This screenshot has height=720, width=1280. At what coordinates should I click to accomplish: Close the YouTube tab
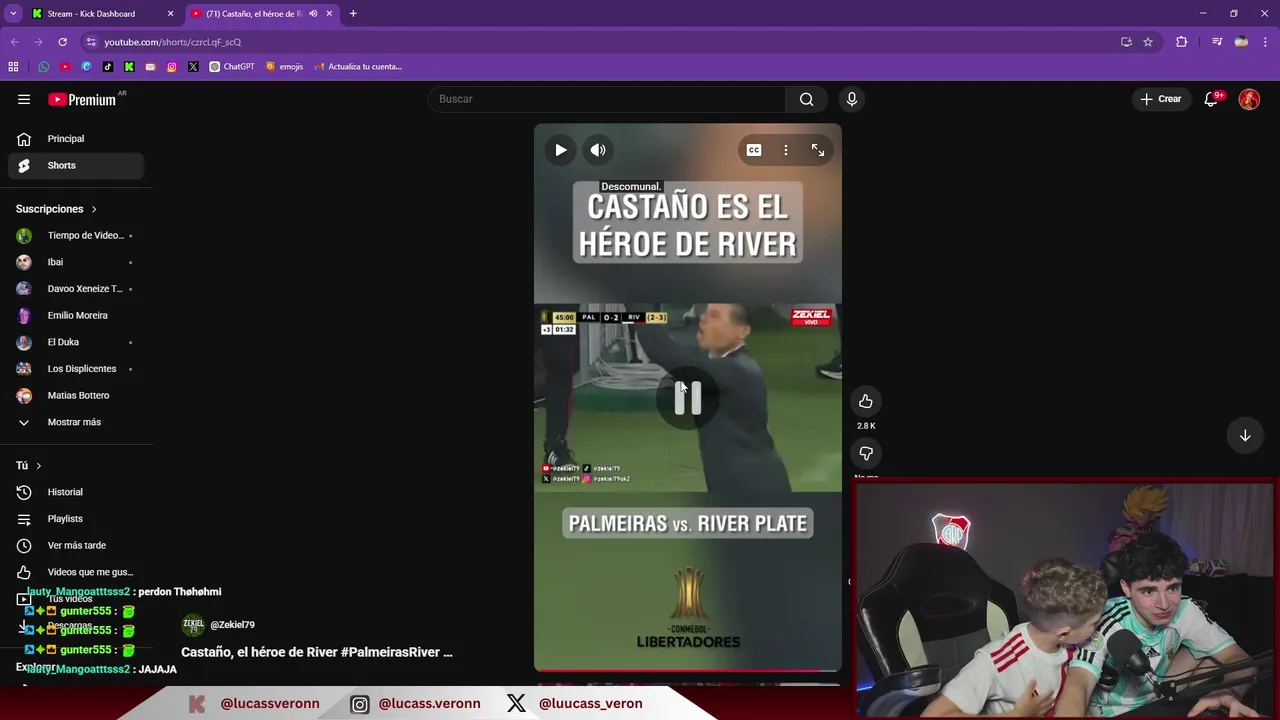click(329, 14)
